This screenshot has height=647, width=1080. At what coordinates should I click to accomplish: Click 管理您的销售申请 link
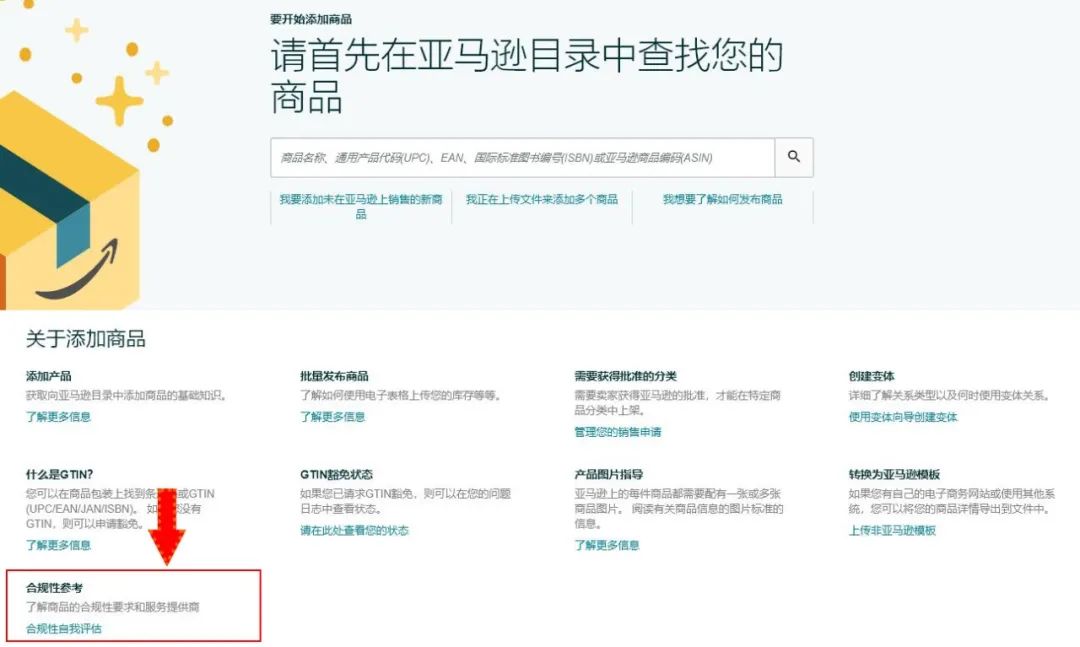pyautogui.click(x=618, y=430)
